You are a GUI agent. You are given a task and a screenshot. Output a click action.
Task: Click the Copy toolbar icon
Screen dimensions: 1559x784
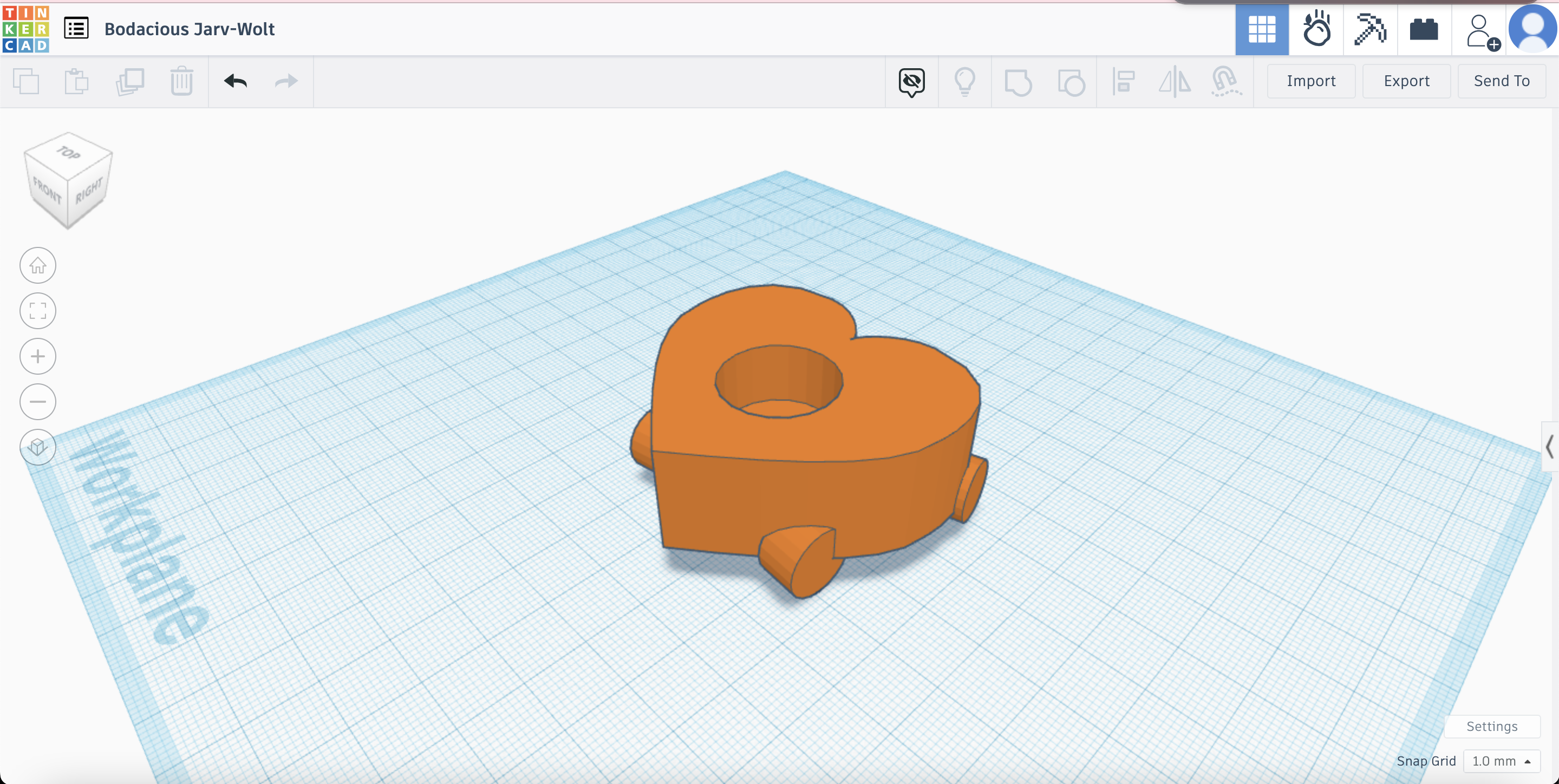click(x=26, y=81)
